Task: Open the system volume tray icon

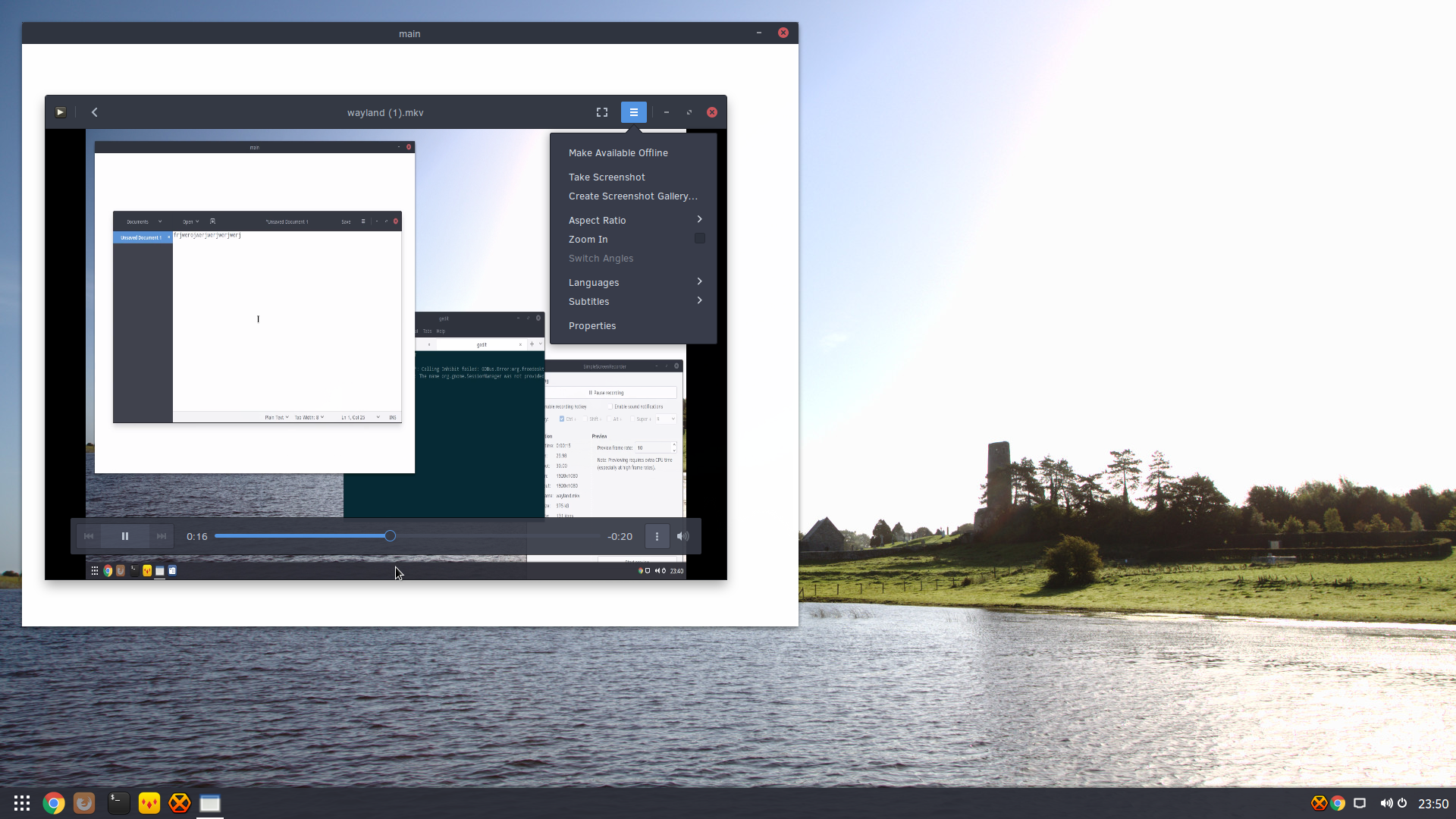Action: tap(1386, 803)
